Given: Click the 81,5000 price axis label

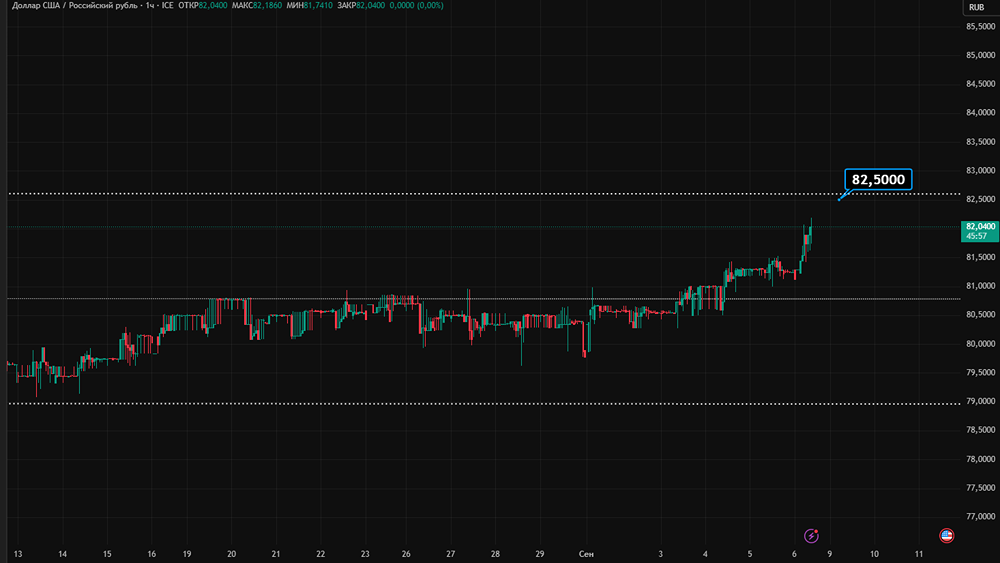Looking at the screenshot, I should coord(980,257).
